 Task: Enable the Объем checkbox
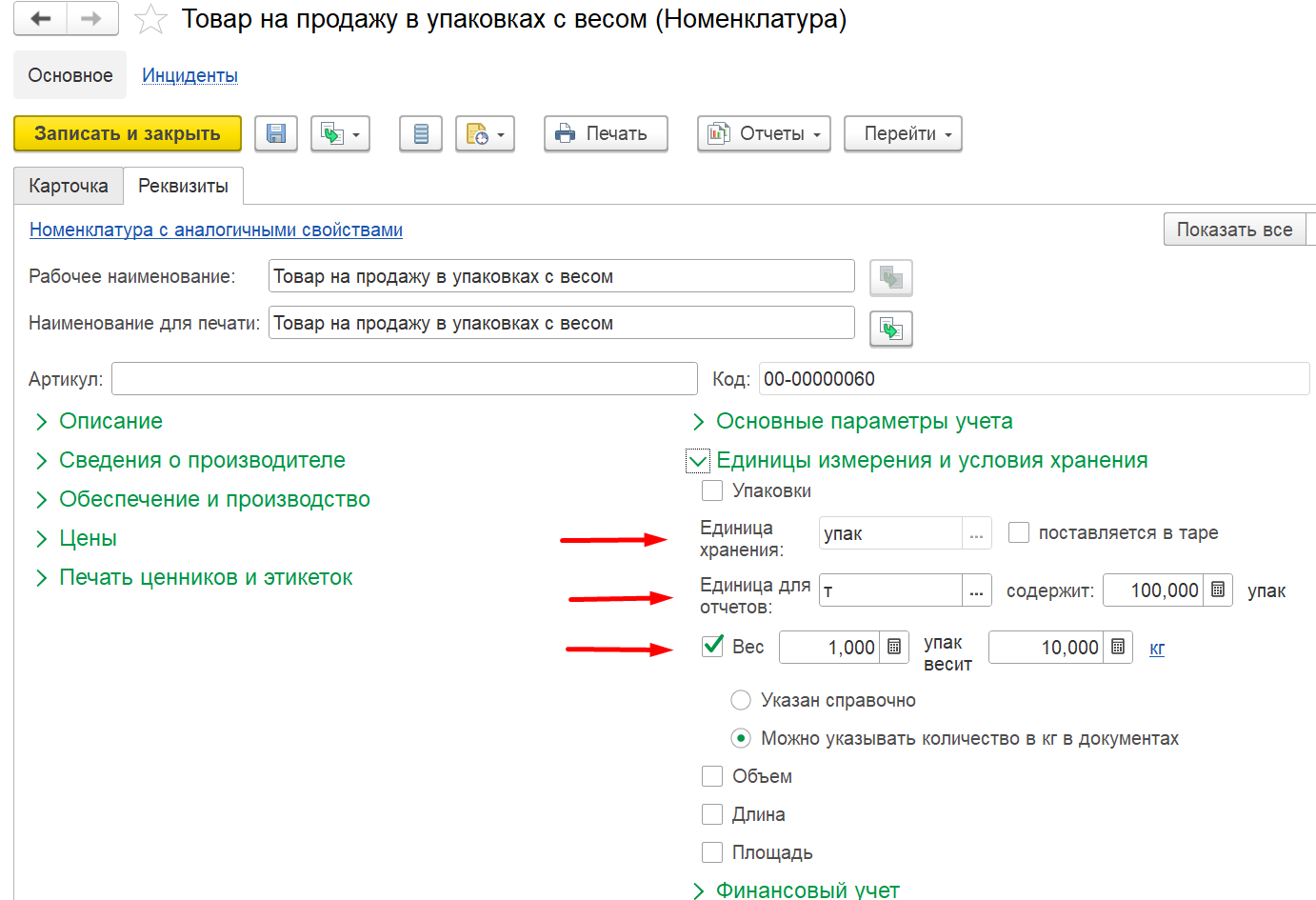coord(712,776)
